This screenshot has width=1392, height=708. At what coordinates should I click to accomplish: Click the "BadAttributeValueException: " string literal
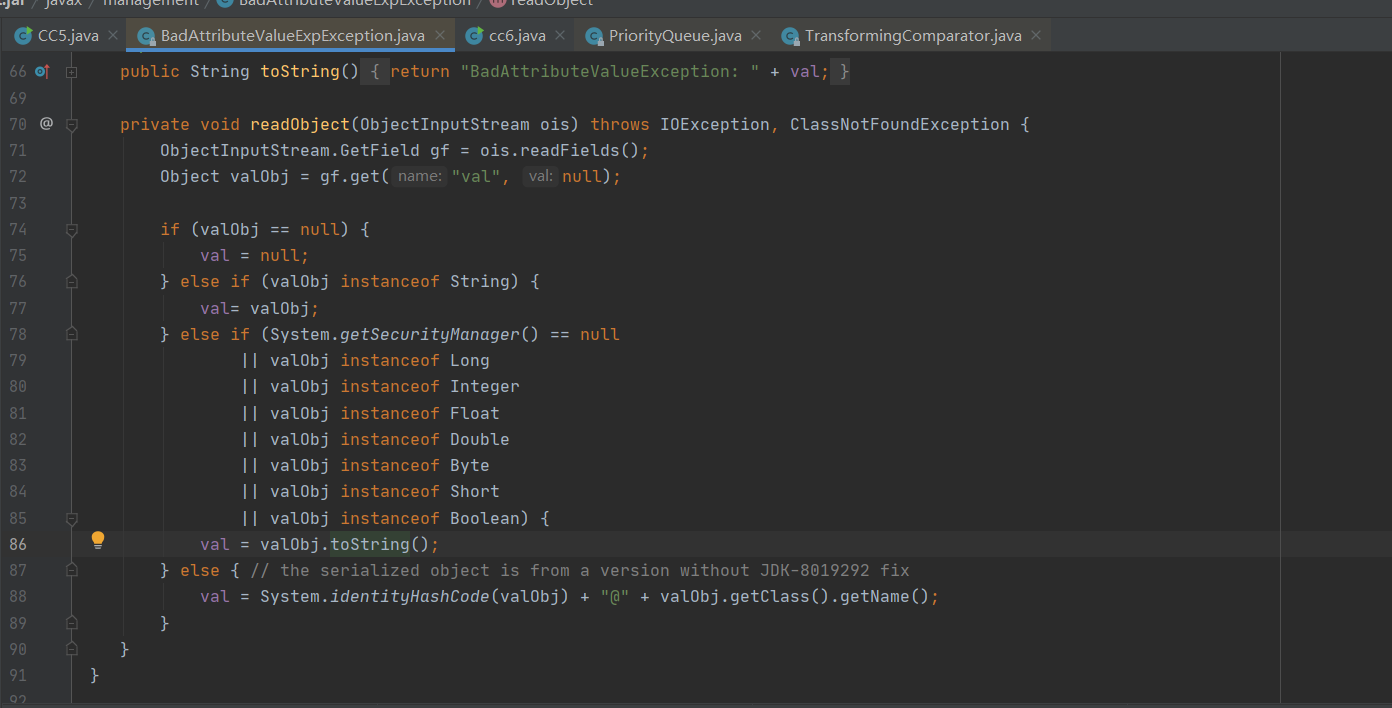click(610, 72)
